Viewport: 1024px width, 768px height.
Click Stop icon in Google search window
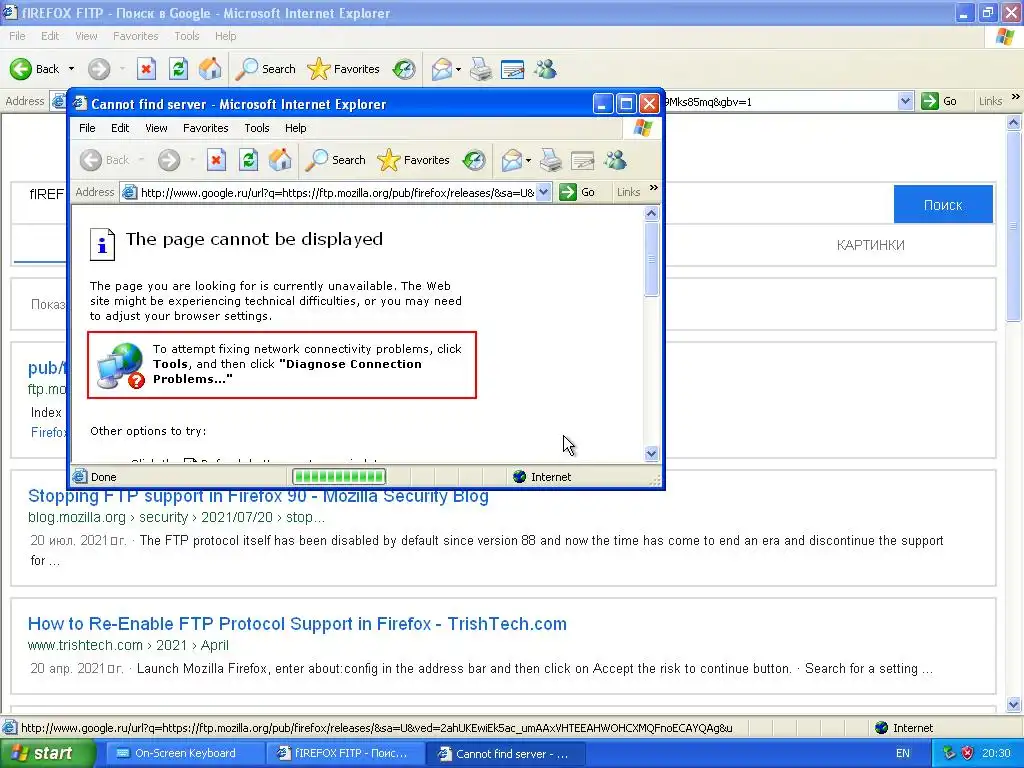[146, 69]
